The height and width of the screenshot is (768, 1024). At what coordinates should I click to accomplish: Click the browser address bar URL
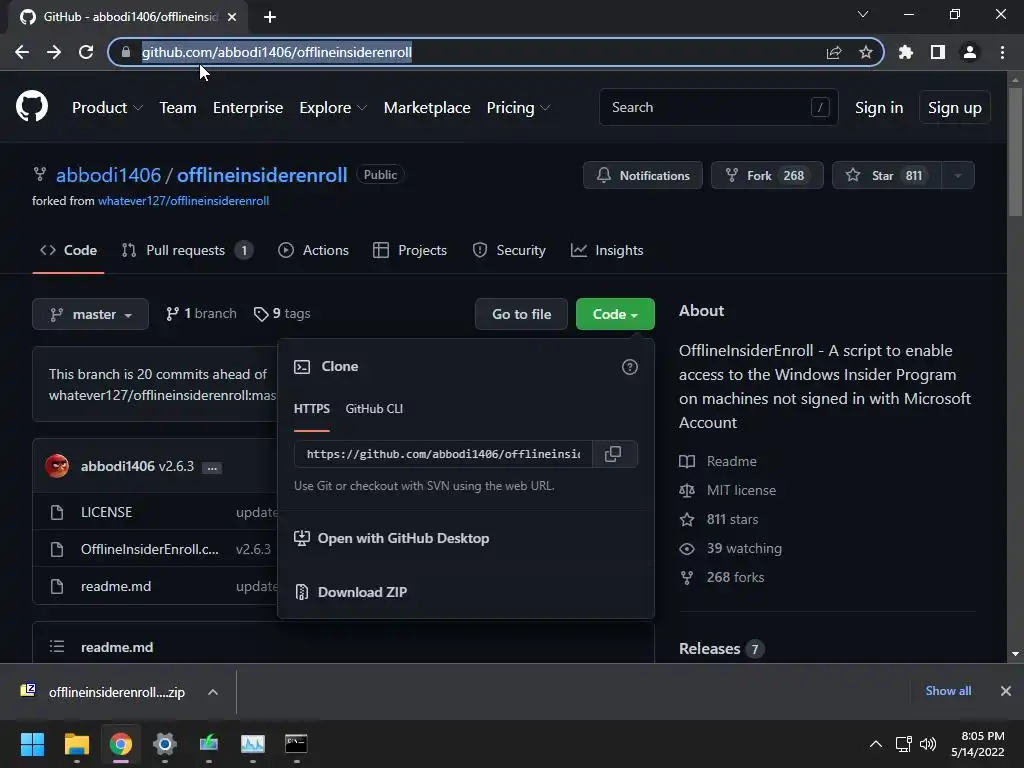coord(276,52)
